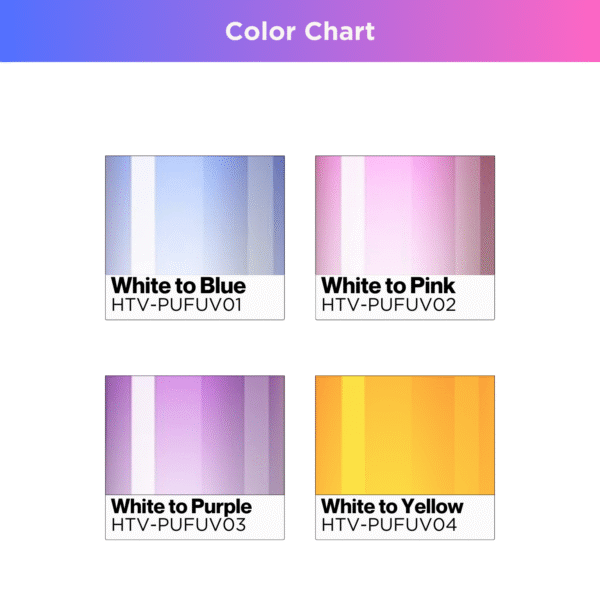Select product code HTV-PUFUV01
The height and width of the screenshot is (600, 600).
[x=178, y=304]
